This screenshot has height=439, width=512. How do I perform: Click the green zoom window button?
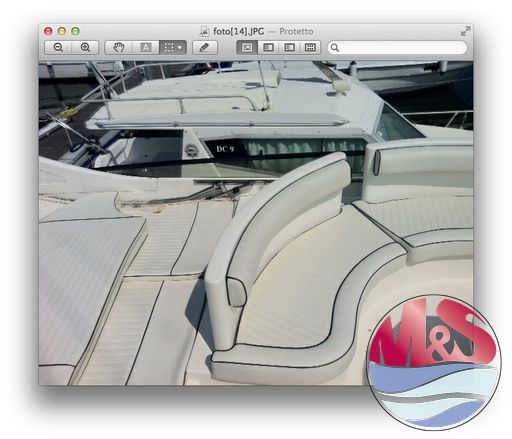[x=75, y=31]
